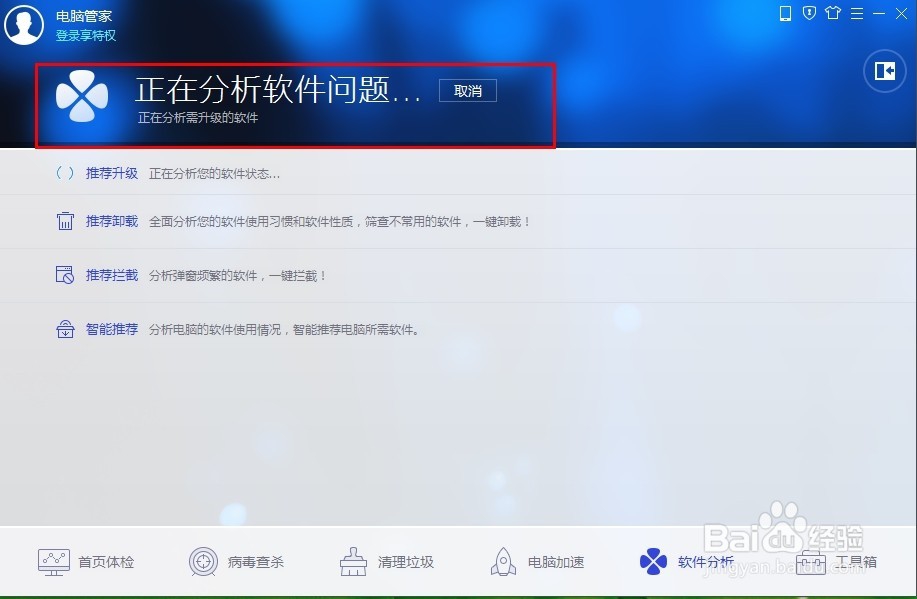Click the broom icon for 清理垃圾
Image resolution: width=917 pixels, height=599 pixels.
[354, 562]
